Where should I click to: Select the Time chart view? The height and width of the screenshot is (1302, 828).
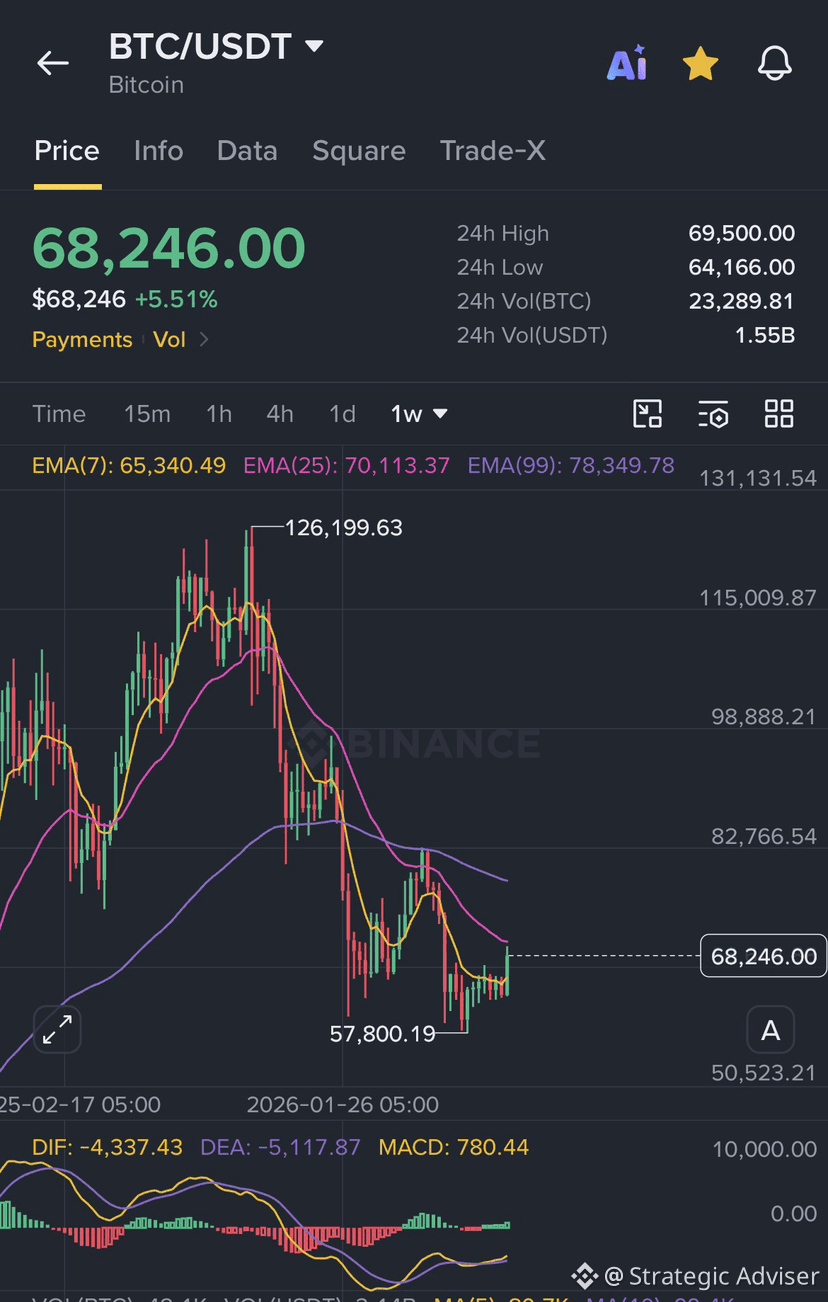(59, 414)
